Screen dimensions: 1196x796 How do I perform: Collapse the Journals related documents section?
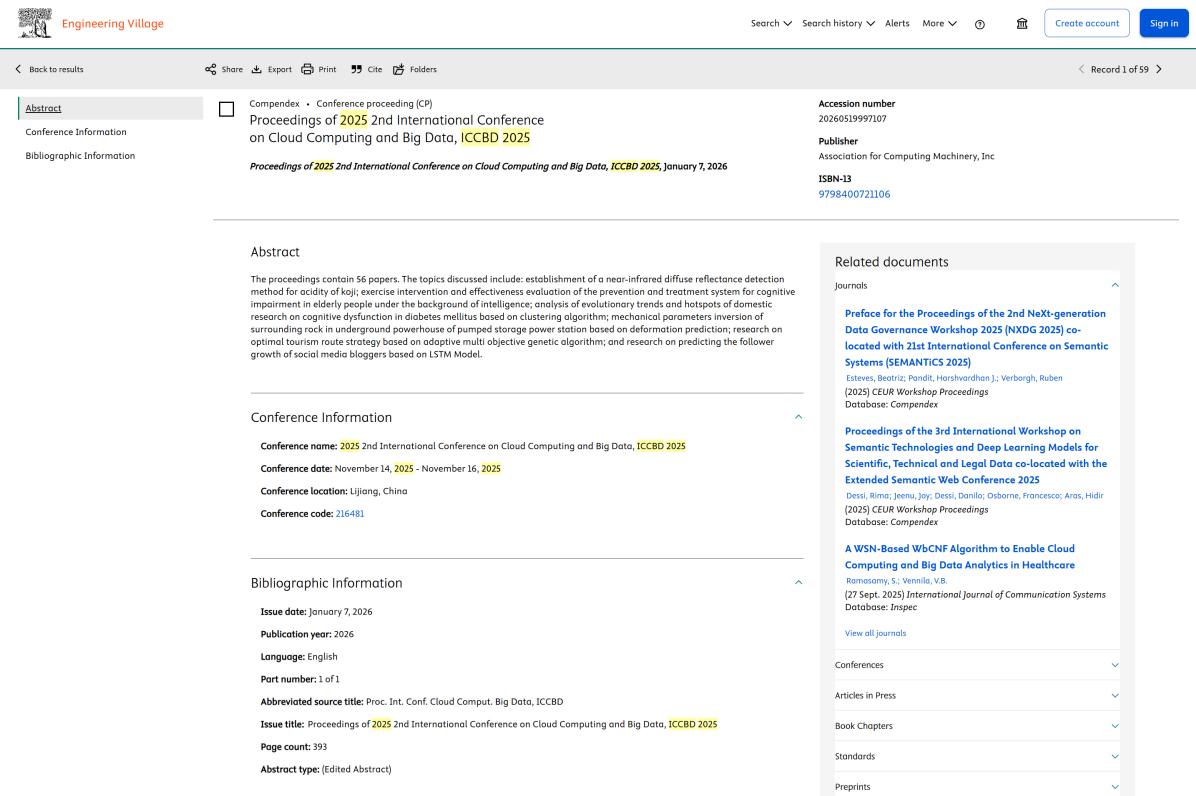tap(1115, 285)
